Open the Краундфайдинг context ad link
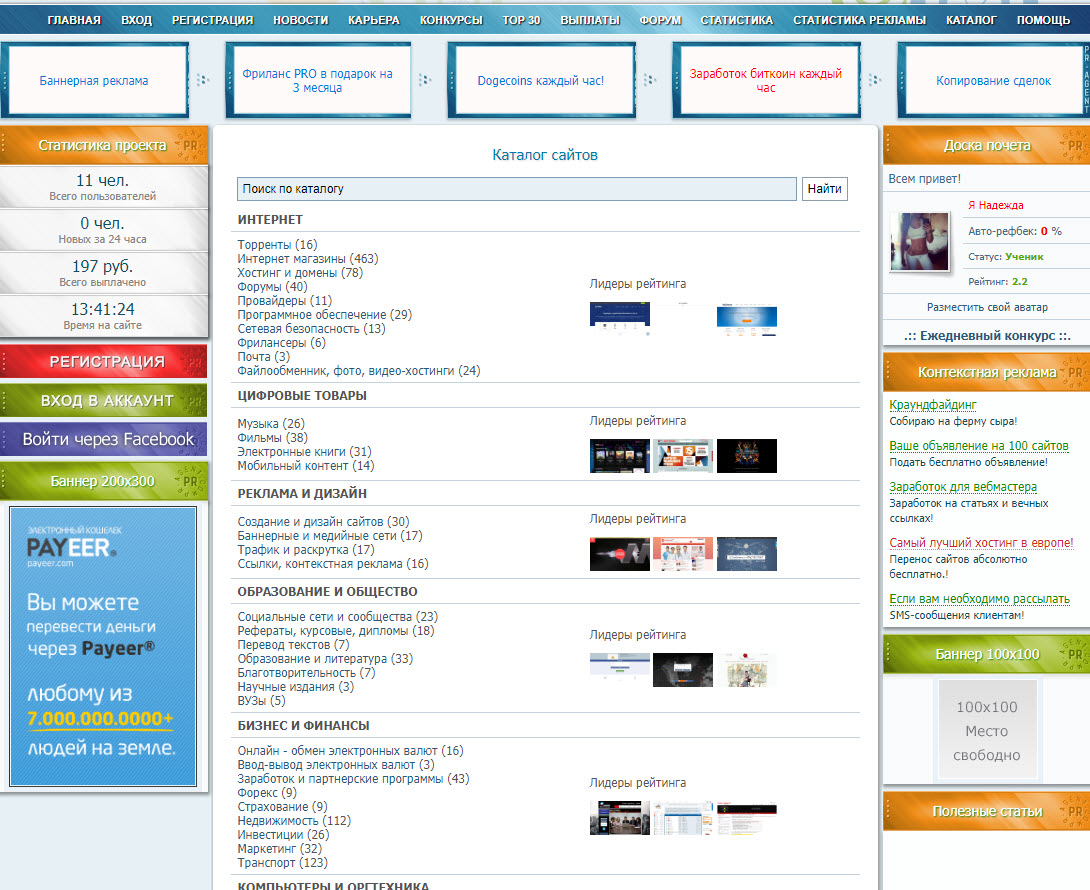 click(x=933, y=405)
